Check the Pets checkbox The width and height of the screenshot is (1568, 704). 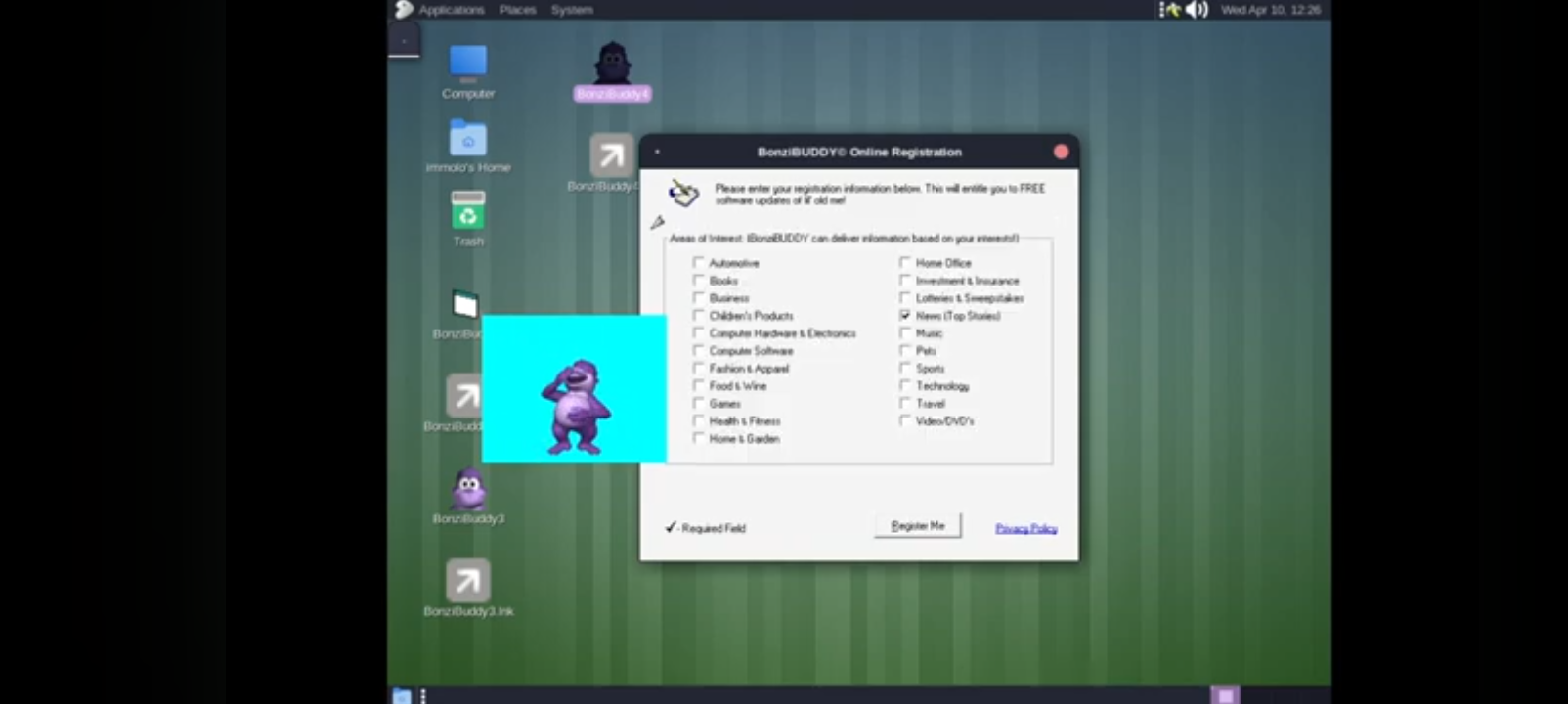(905, 350)
